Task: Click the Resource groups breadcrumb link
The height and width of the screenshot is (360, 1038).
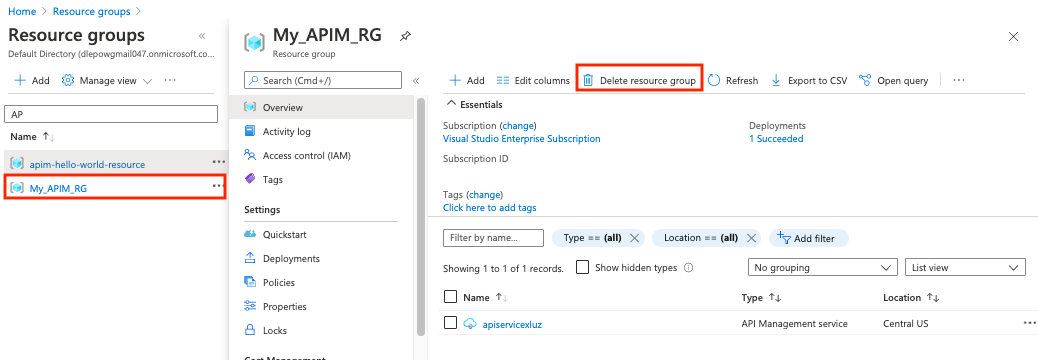Action: [91, 11]
